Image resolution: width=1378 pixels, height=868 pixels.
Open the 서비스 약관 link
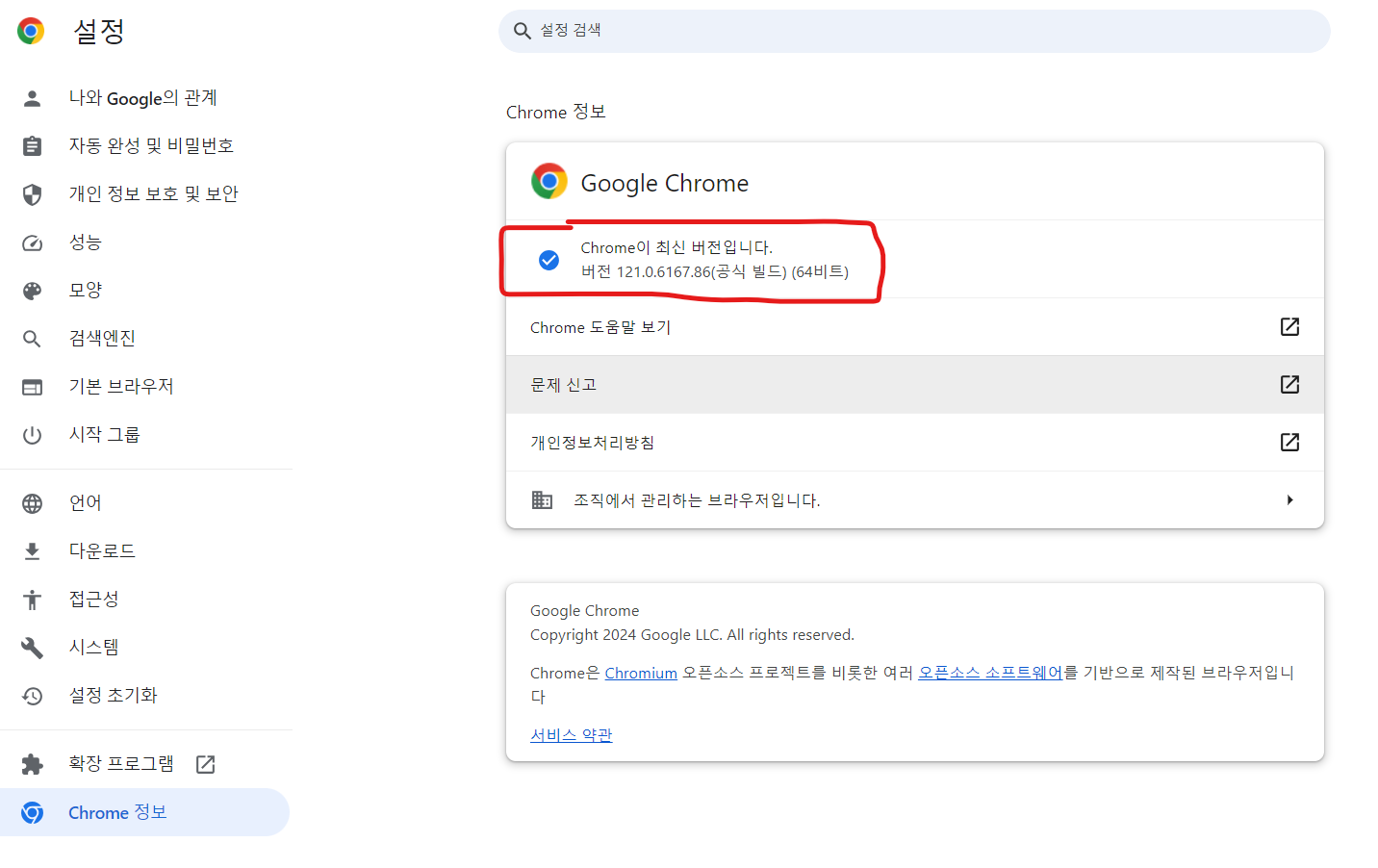coord(572,735)
